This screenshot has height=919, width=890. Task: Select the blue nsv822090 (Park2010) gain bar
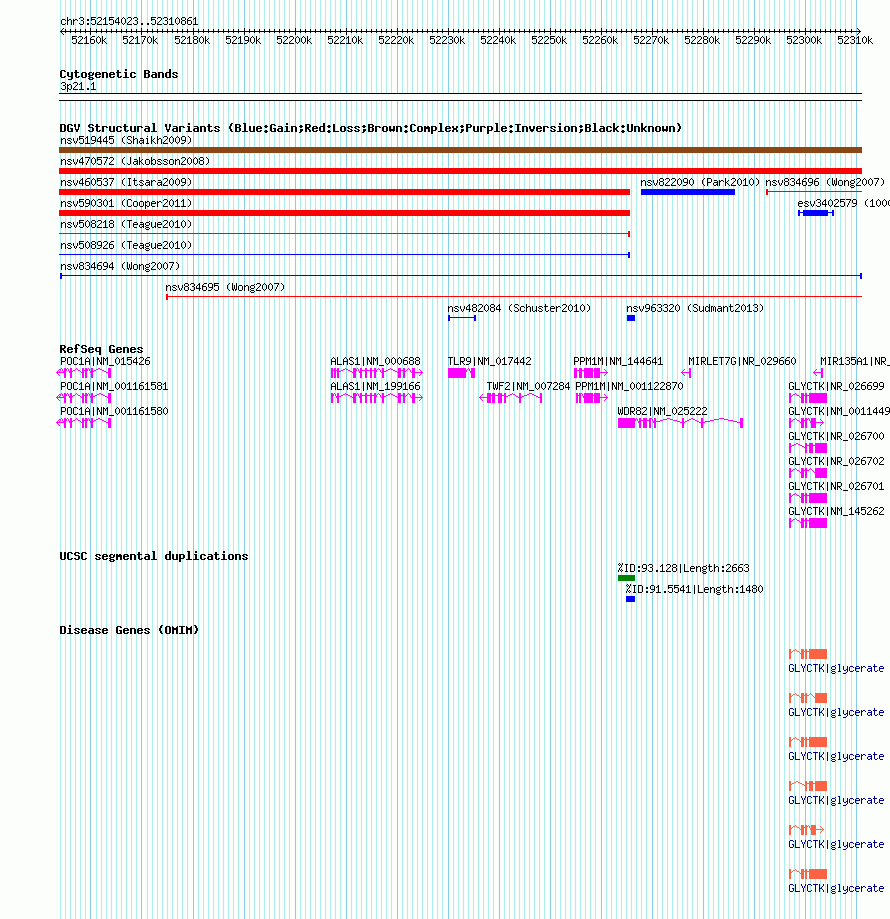pyautogui.click(x=688, y=192)
